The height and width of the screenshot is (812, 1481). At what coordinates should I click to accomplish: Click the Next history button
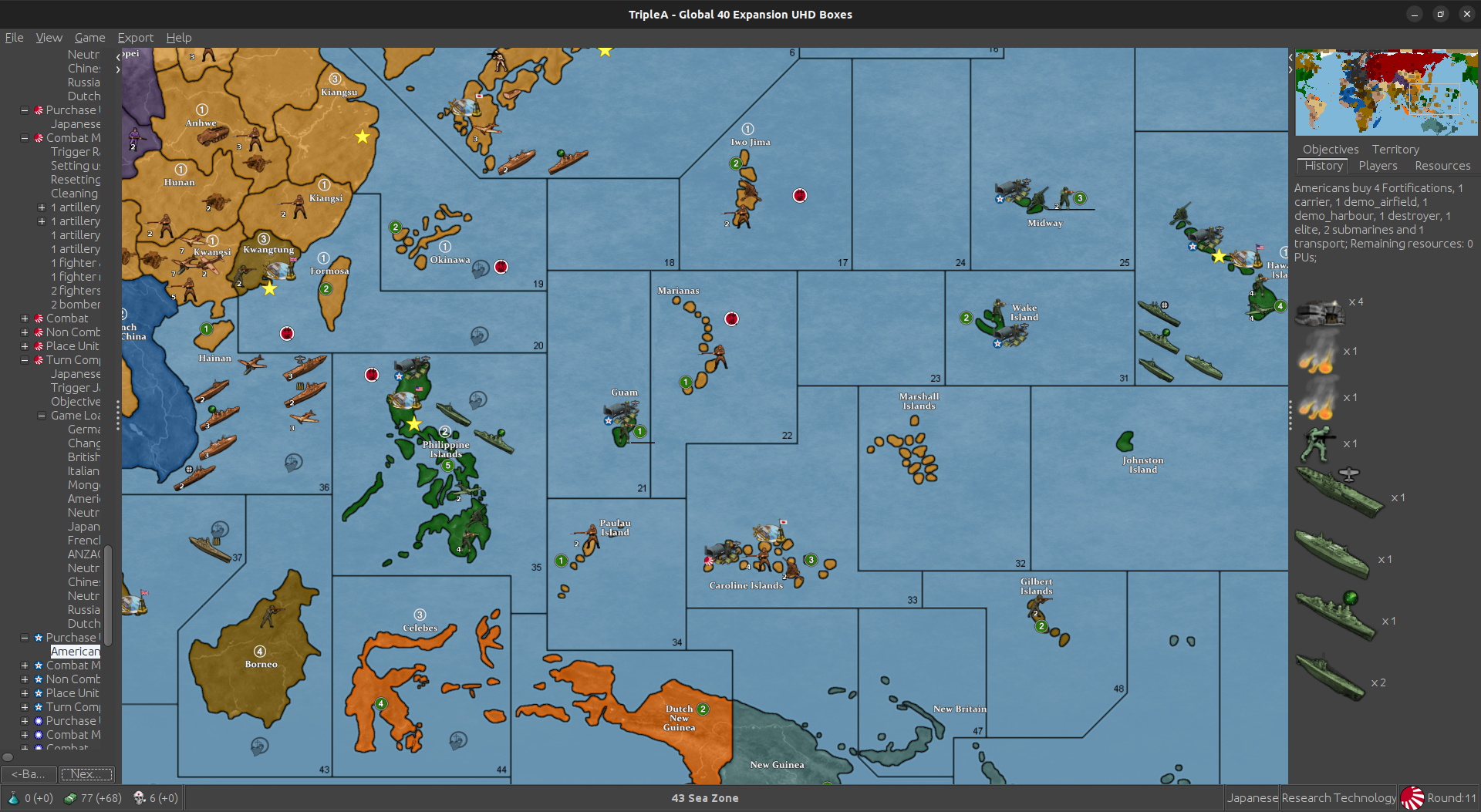point(86,773)
